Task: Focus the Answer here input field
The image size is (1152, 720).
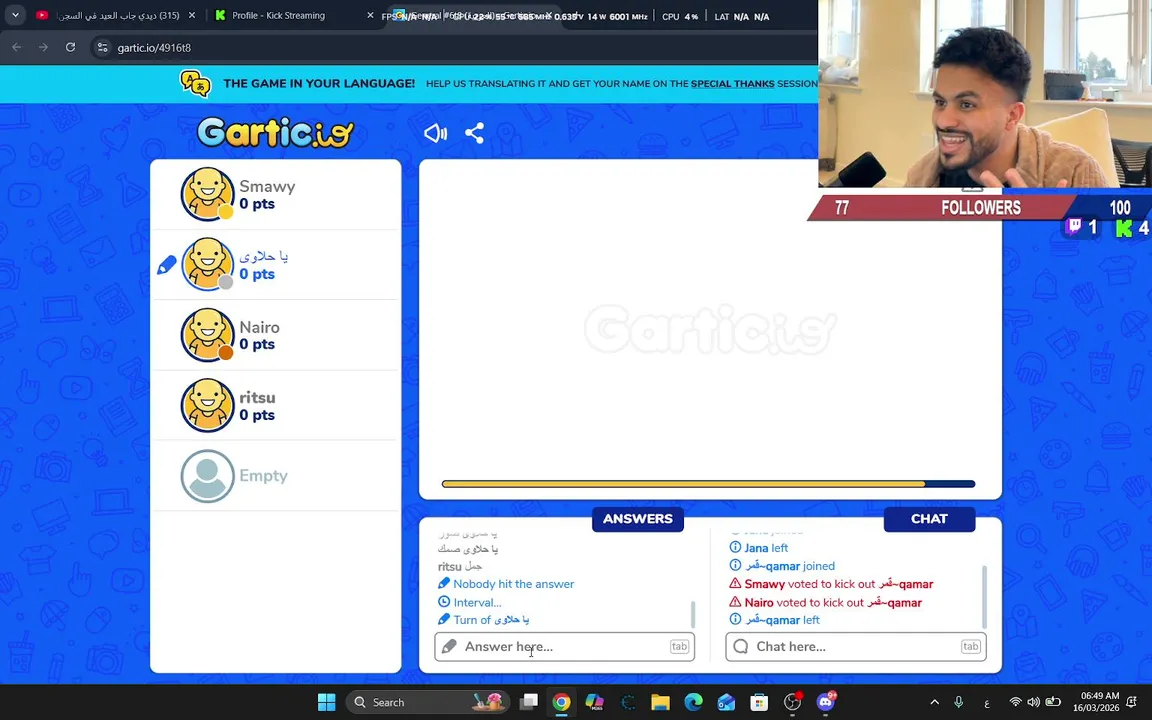Action: (564, 647)
